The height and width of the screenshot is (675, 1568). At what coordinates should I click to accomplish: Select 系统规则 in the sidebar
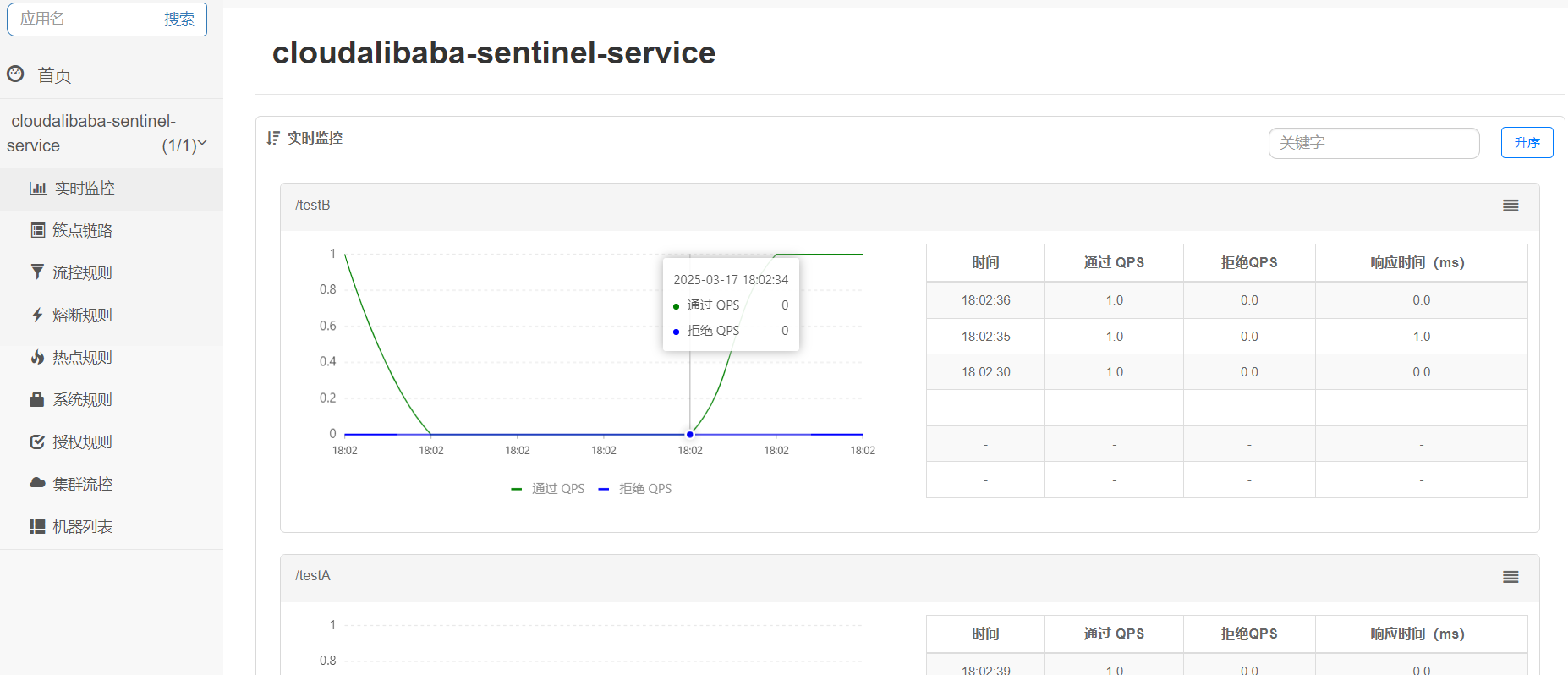[112, 400]
